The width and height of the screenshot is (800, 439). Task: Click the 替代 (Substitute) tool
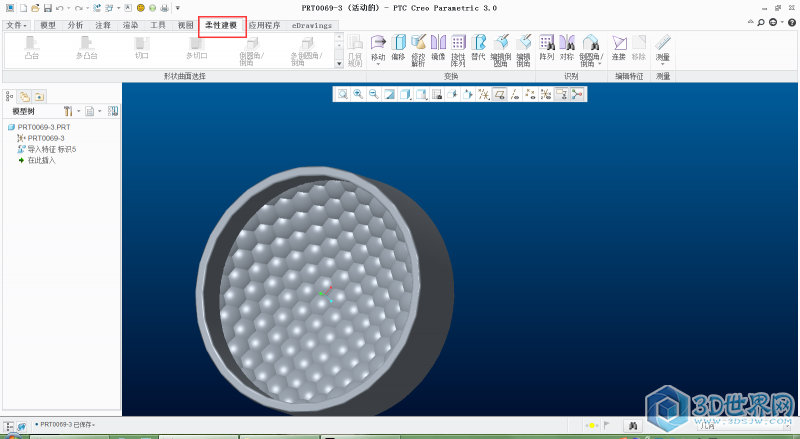478,48
